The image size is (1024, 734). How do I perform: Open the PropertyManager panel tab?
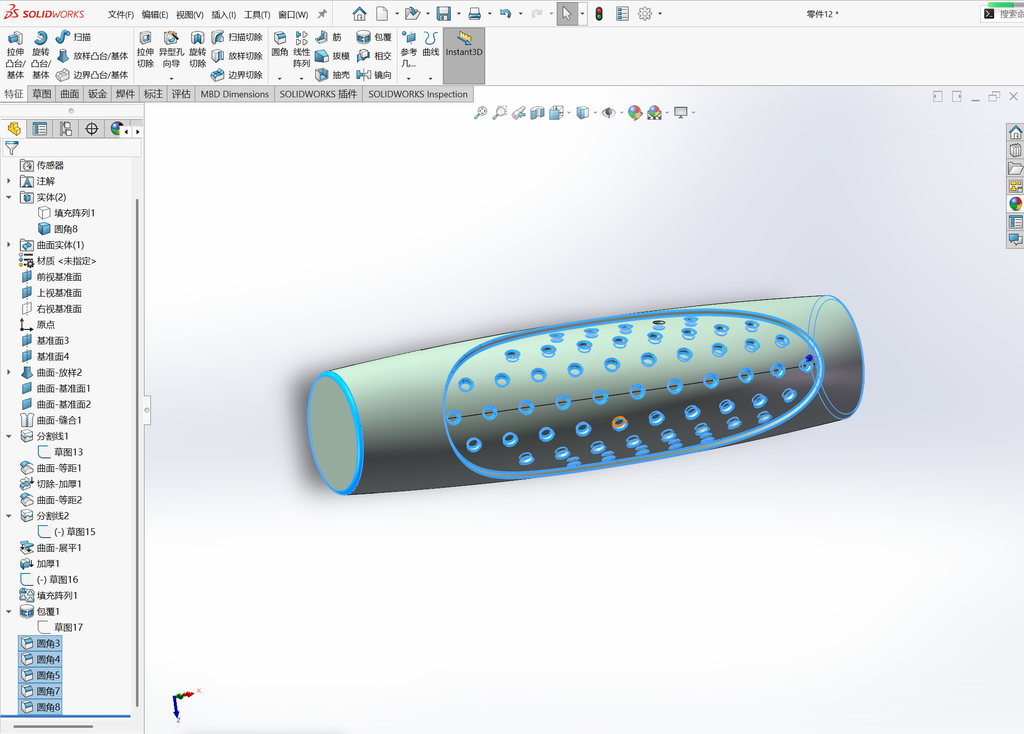click(40, 129)
